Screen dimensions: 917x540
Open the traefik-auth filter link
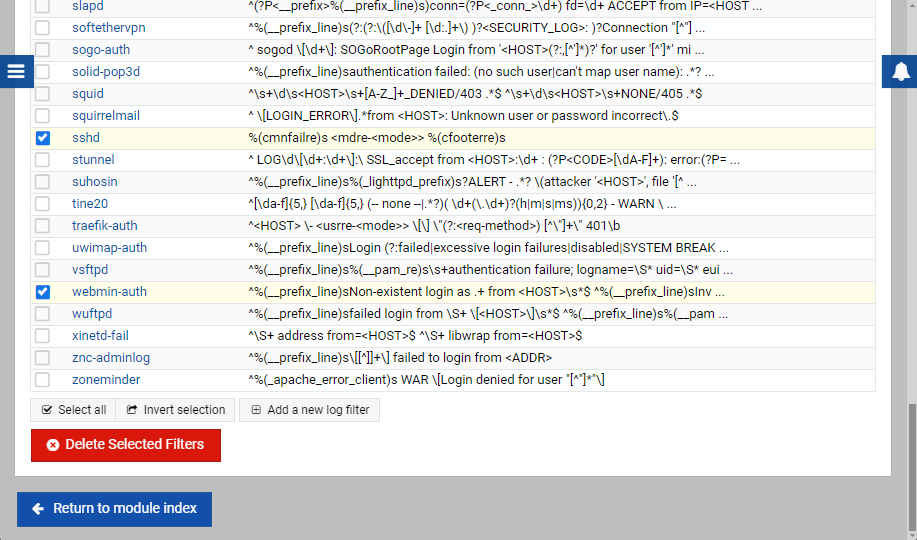pos(105,226)
